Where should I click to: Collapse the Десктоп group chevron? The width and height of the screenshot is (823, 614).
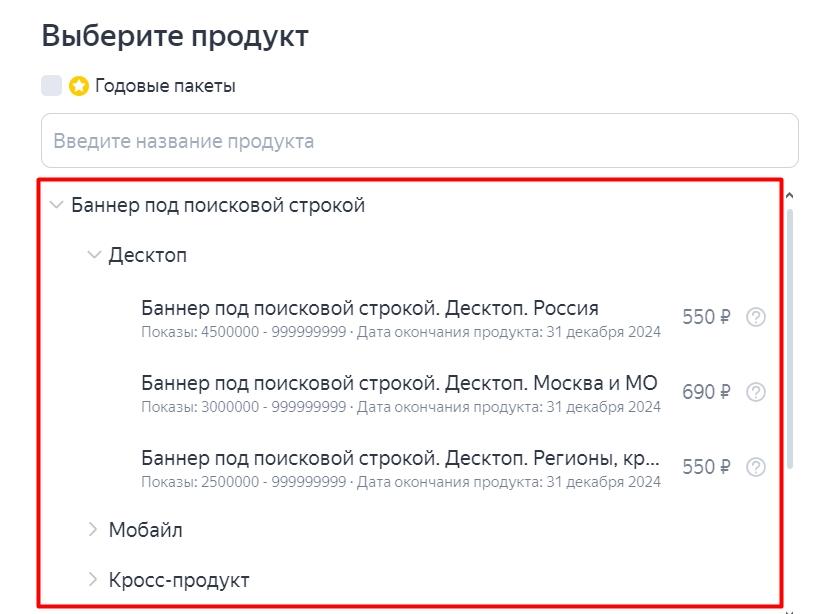tap(94, 255)
